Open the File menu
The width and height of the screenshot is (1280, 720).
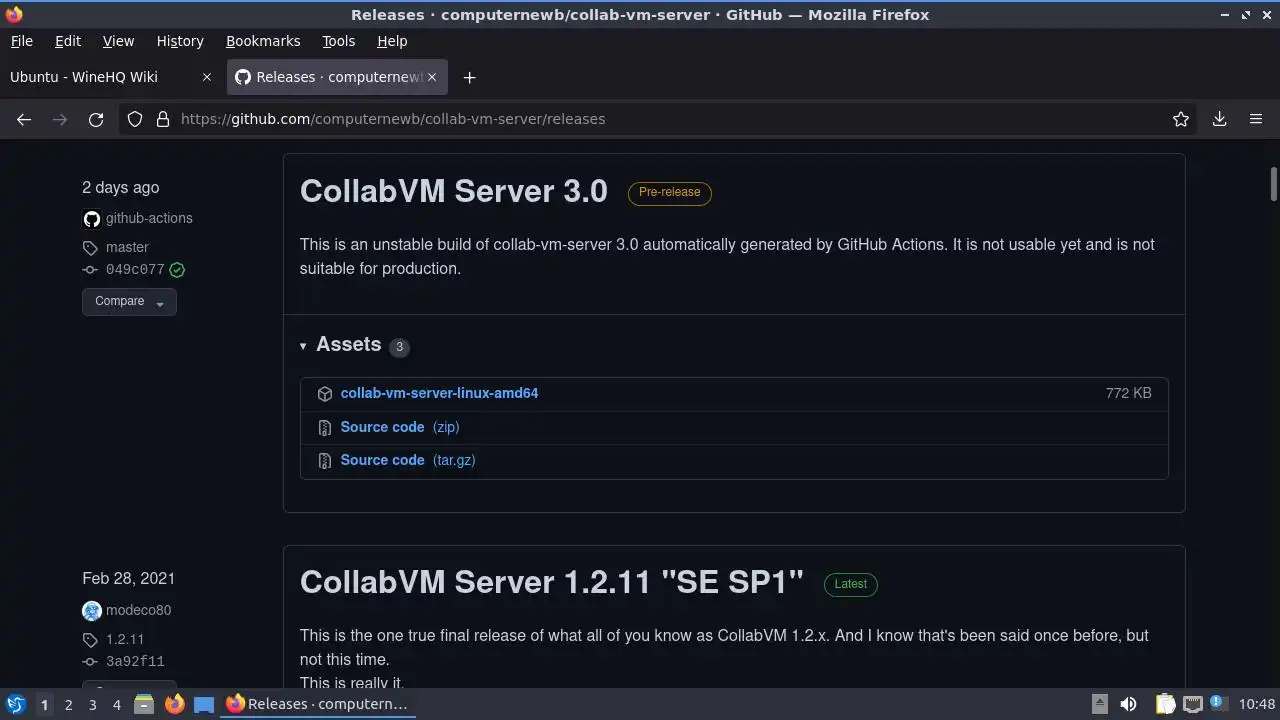click(x=21, y=41)
